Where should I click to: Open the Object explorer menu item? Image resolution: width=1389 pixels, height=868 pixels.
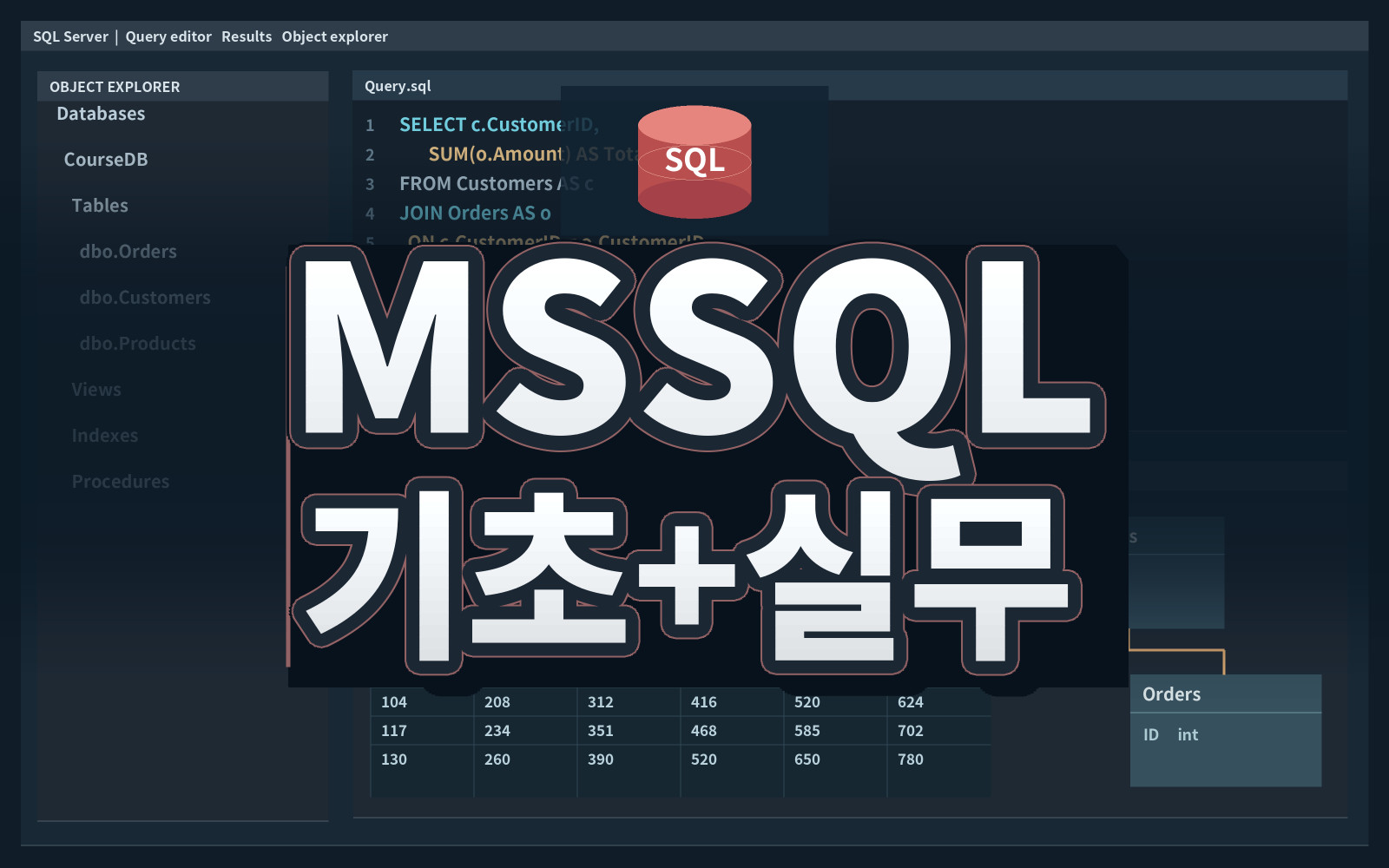335,36
